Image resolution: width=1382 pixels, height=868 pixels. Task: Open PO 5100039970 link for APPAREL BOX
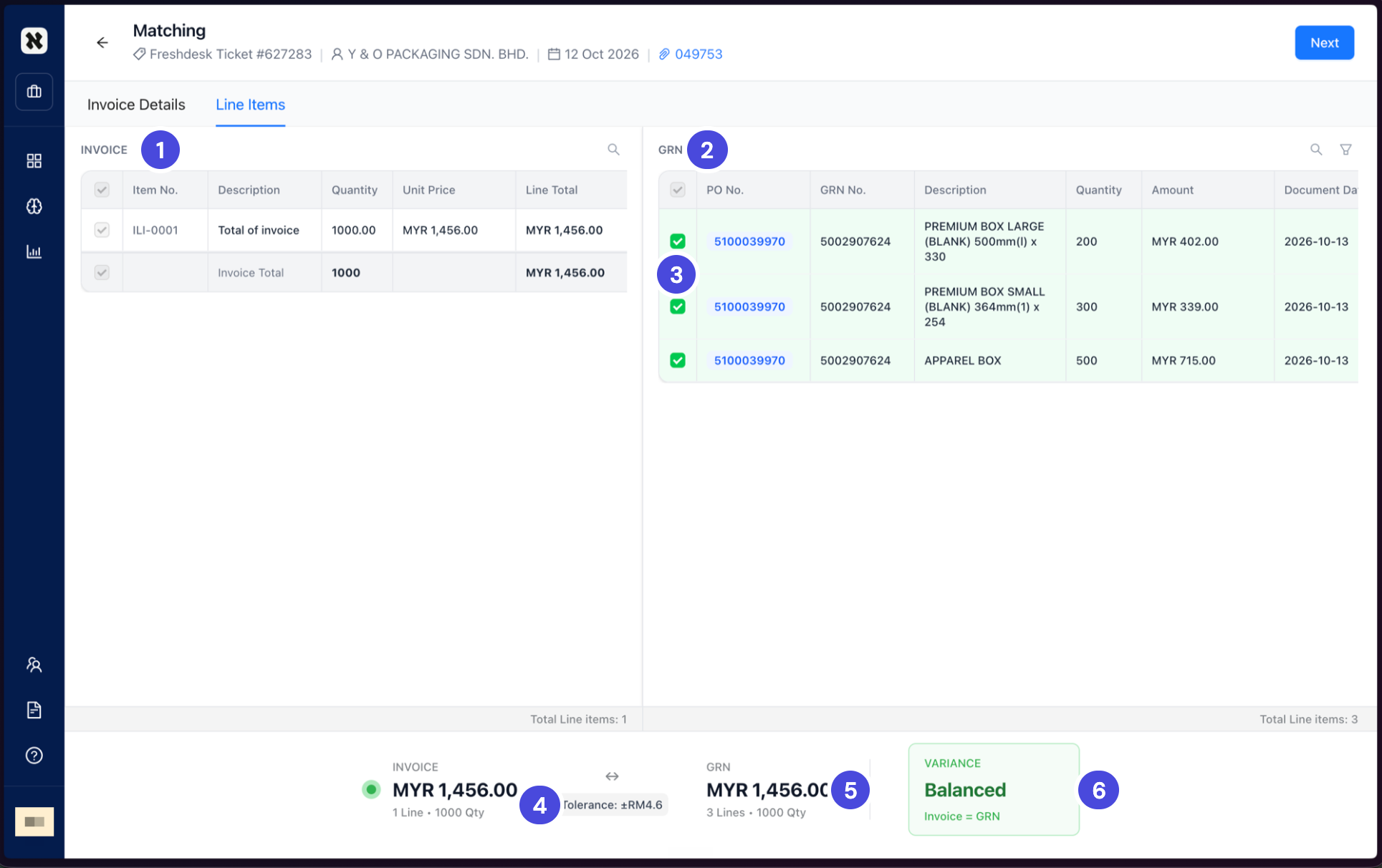749,360
